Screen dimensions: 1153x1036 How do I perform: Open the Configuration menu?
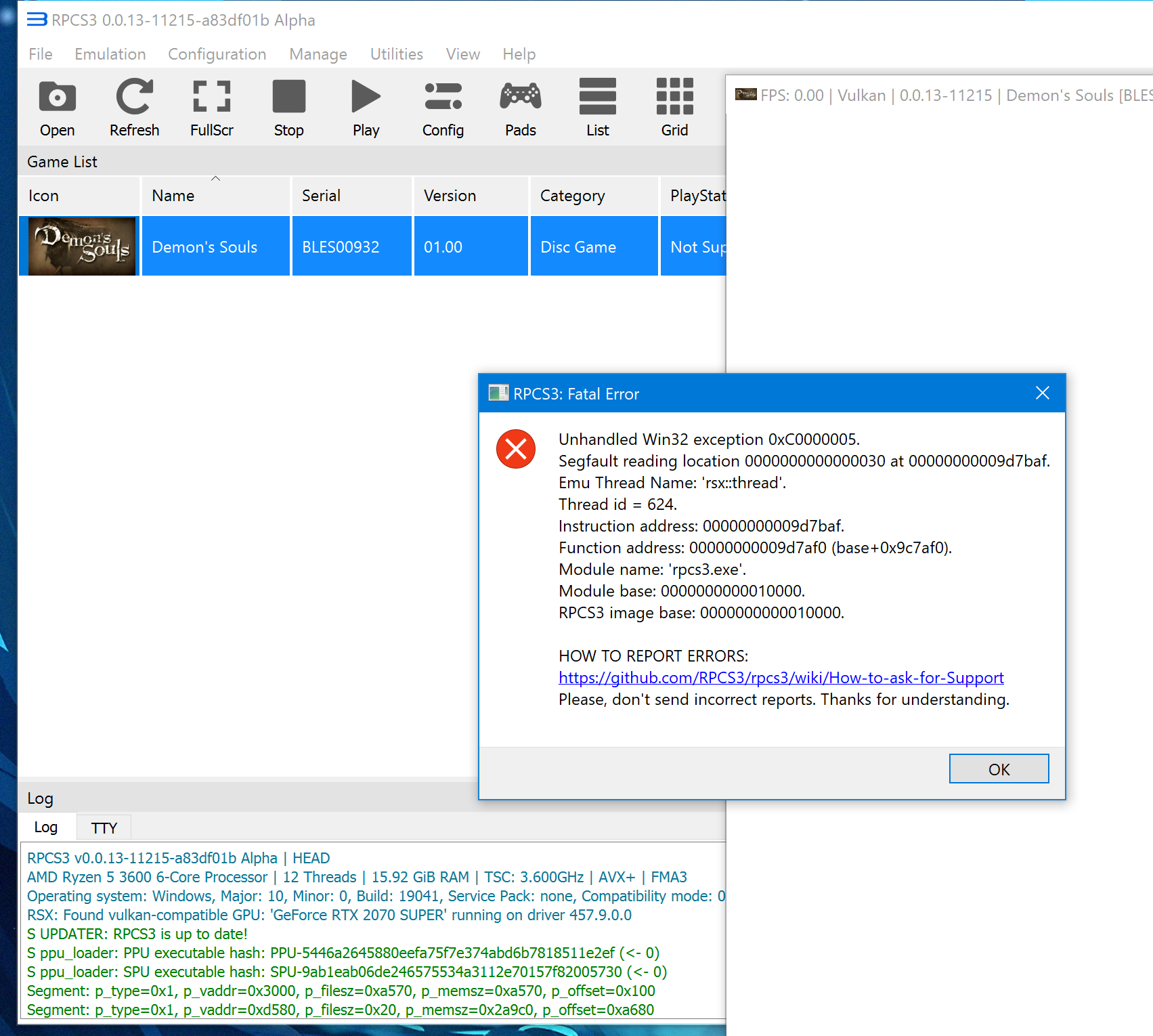(x=217, y=54)
